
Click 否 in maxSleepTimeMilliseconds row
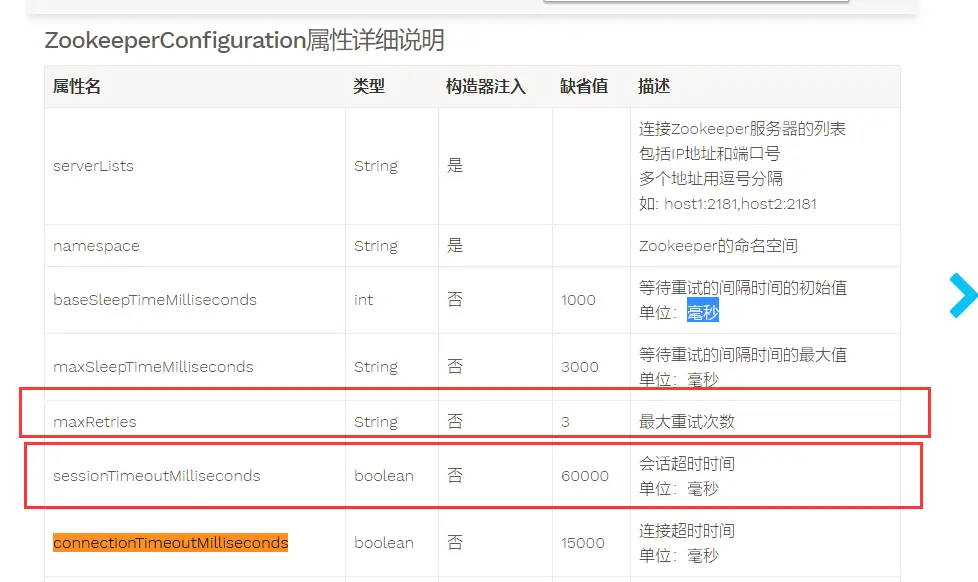pos(455,366)
